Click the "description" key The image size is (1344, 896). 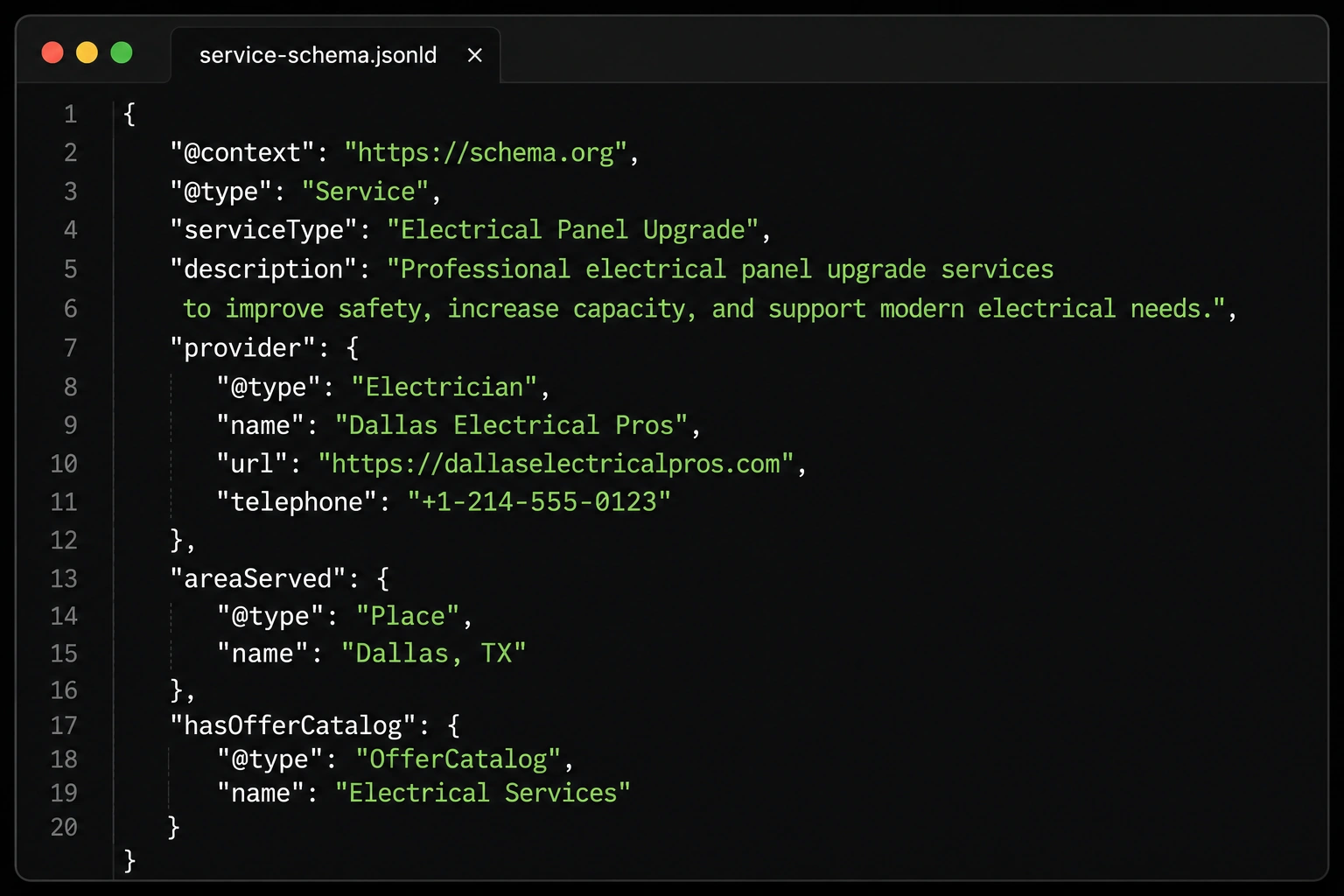[x=264, y=269]
